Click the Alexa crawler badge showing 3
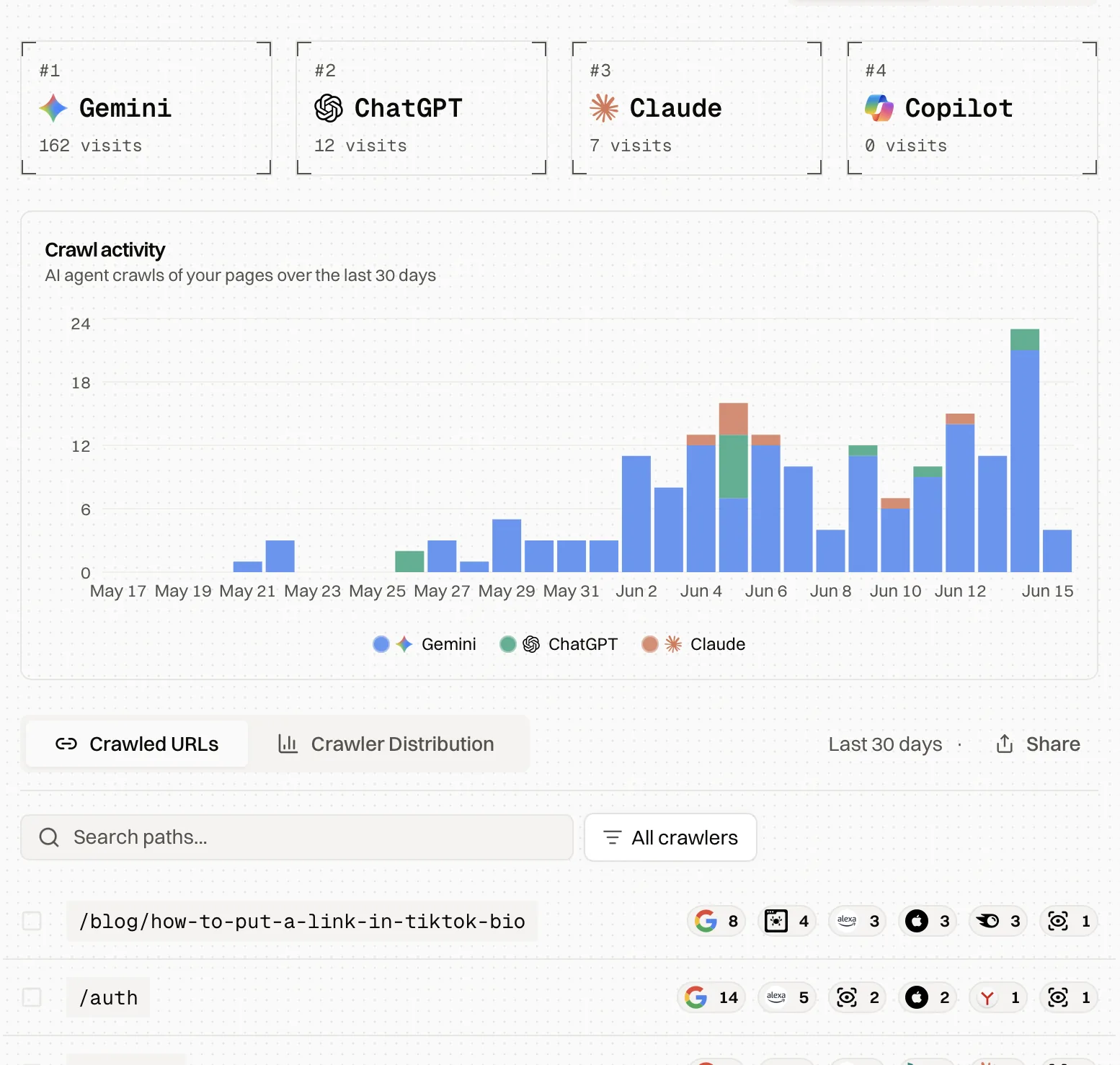The width and height of the screenshot is (1120, 1065). 858,921
